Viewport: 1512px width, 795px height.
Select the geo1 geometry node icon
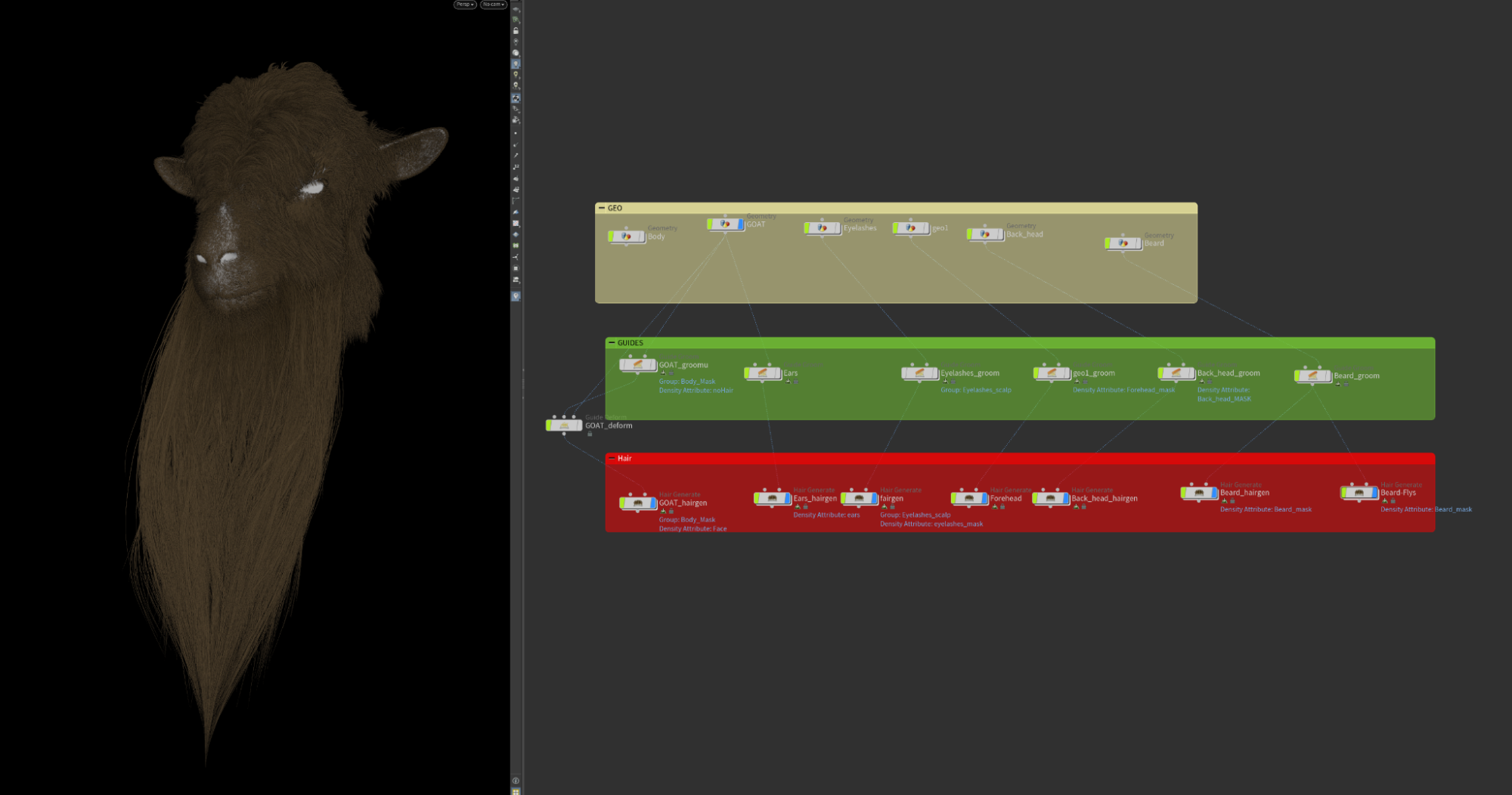pos(911,227)
